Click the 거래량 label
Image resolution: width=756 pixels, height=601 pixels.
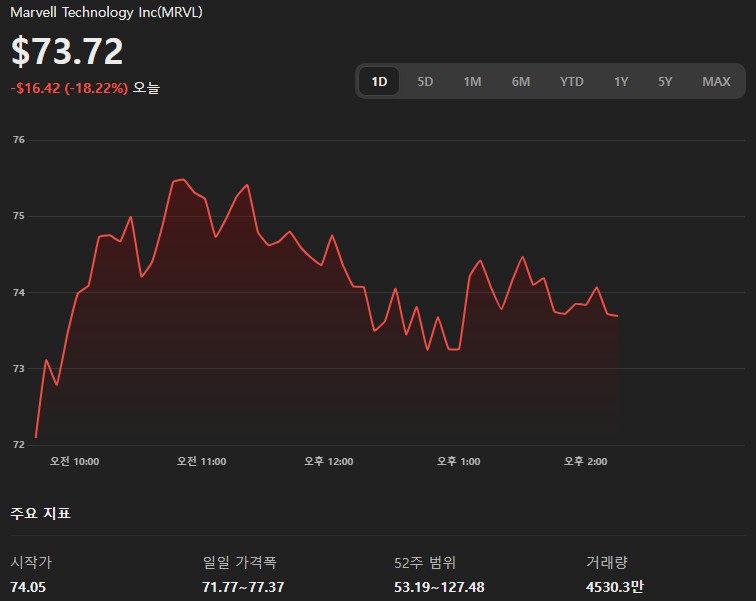(x=607, y=562)
